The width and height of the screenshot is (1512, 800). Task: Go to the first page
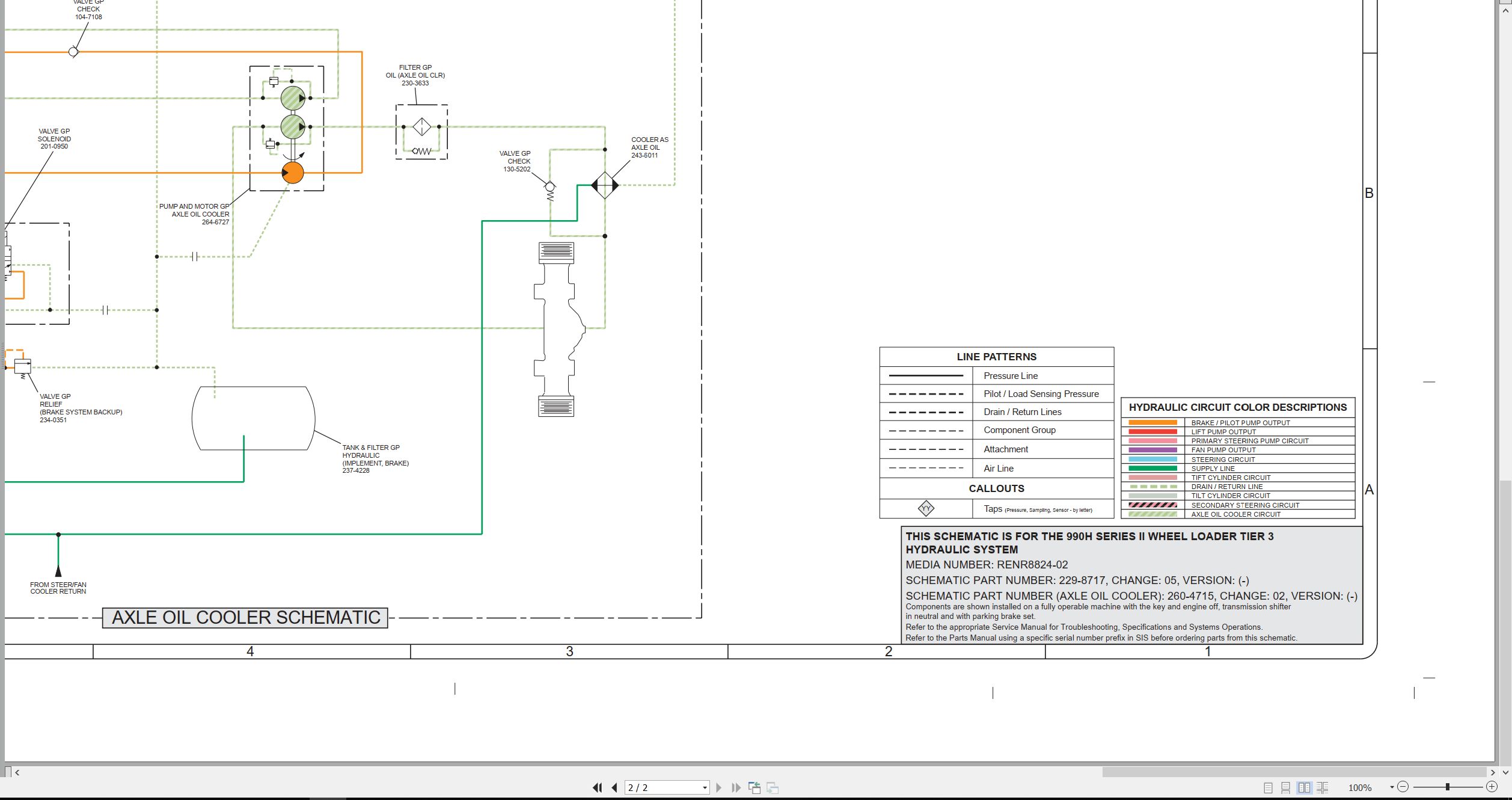pyautogui.click(x=597, y=787)
